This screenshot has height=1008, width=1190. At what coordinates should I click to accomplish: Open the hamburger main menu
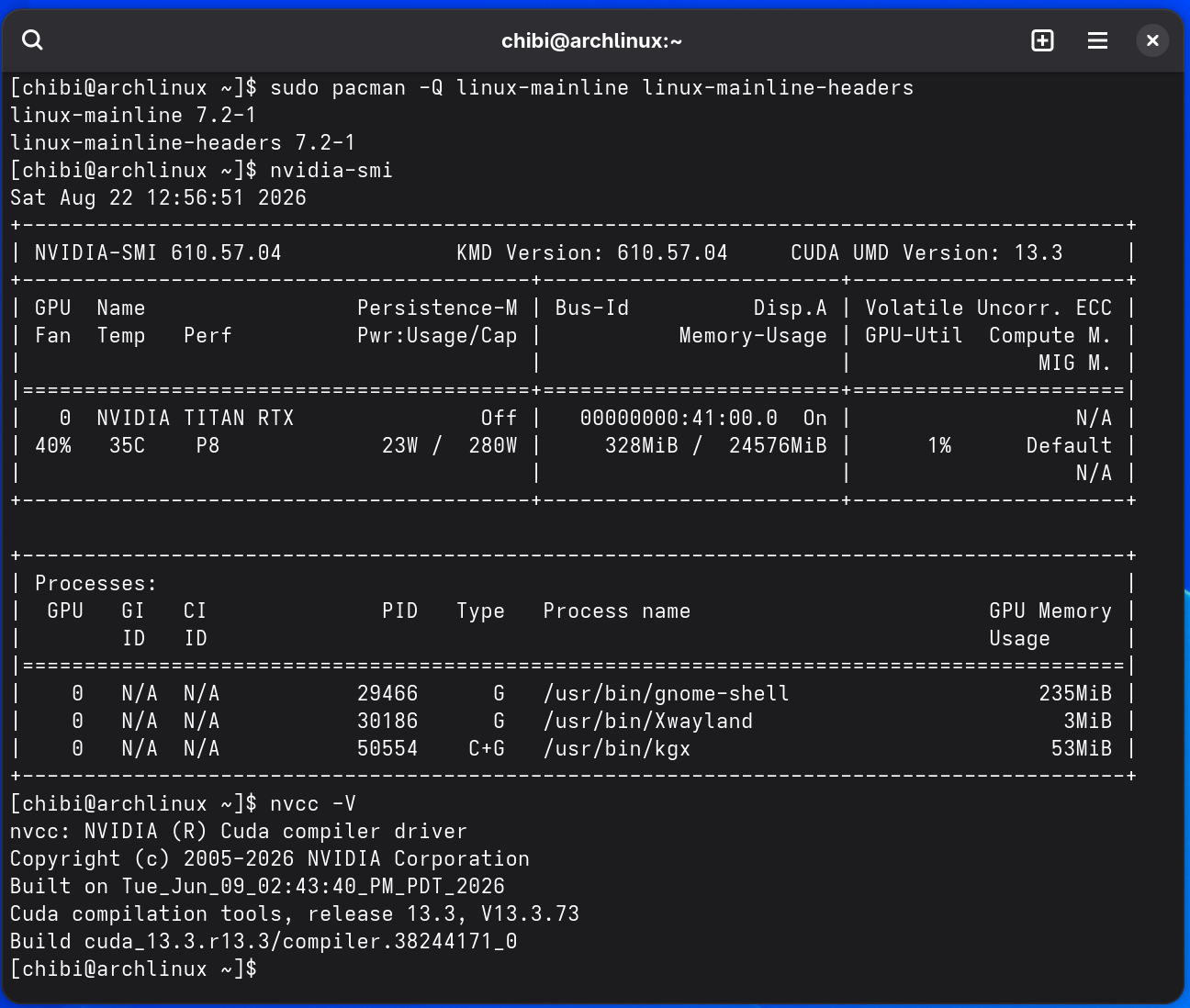(1097, 40)
